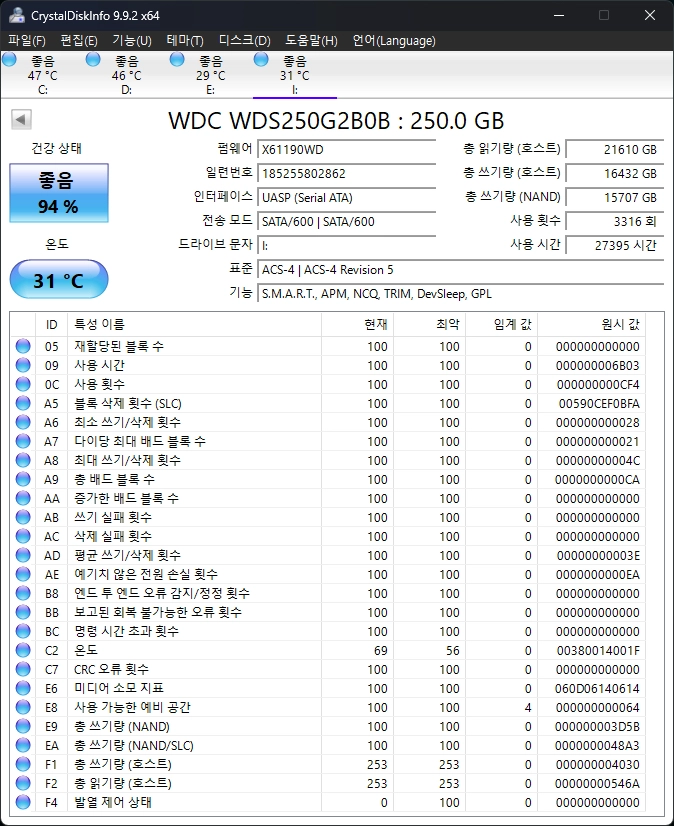Click the 특성 이름 column header
Viewport: 674px width, 826px height.
(194, 324)
